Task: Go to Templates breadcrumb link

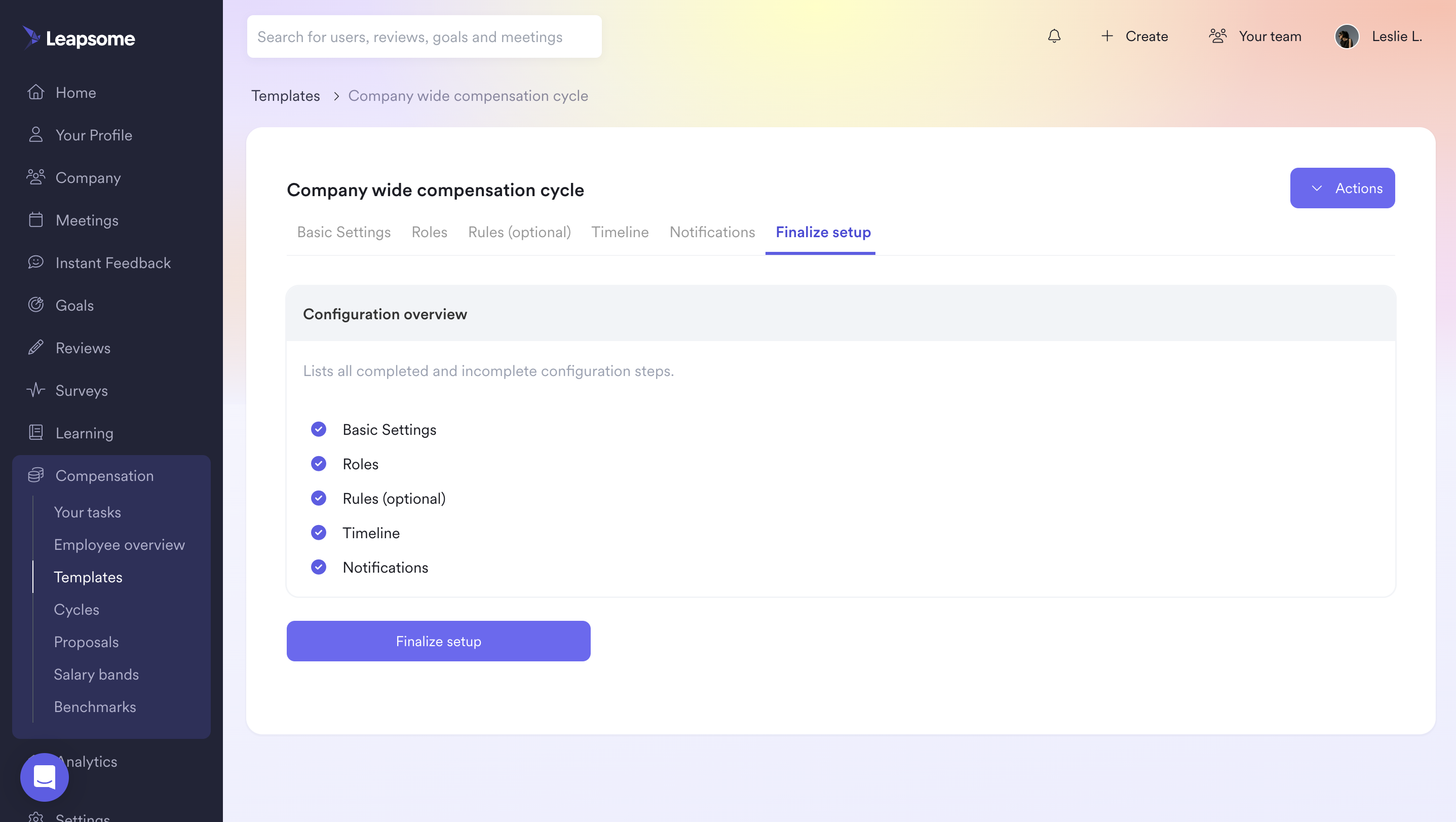Action: click(285, 96)
